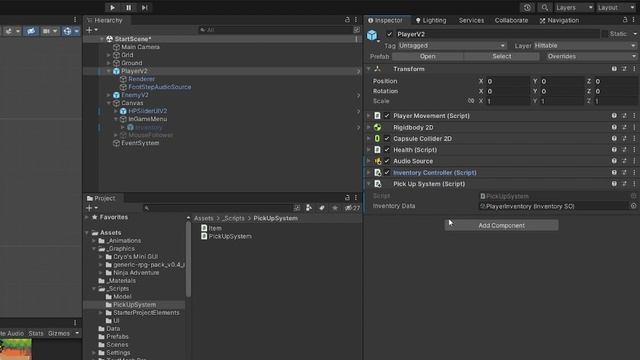
Task: Toggle the Static checkbox
Action: (x=604, y=34)
